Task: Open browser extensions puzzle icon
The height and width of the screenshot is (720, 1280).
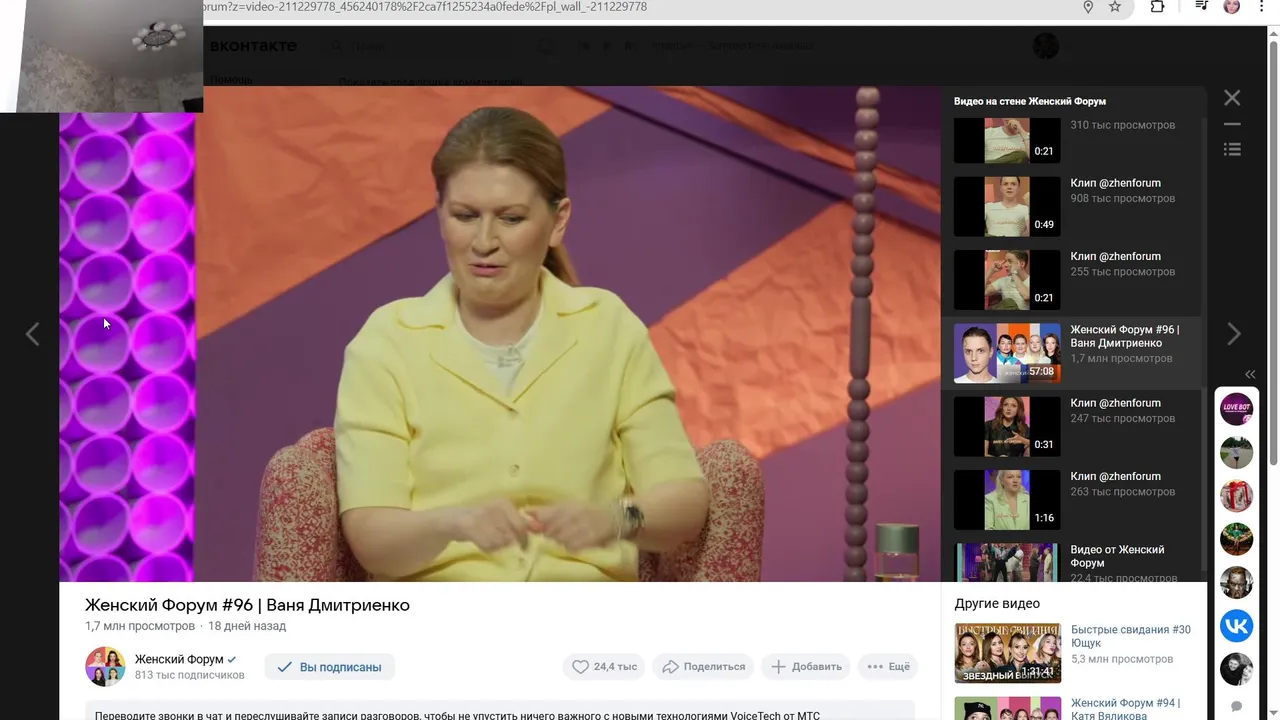Action: click(x=1157, y=7)
